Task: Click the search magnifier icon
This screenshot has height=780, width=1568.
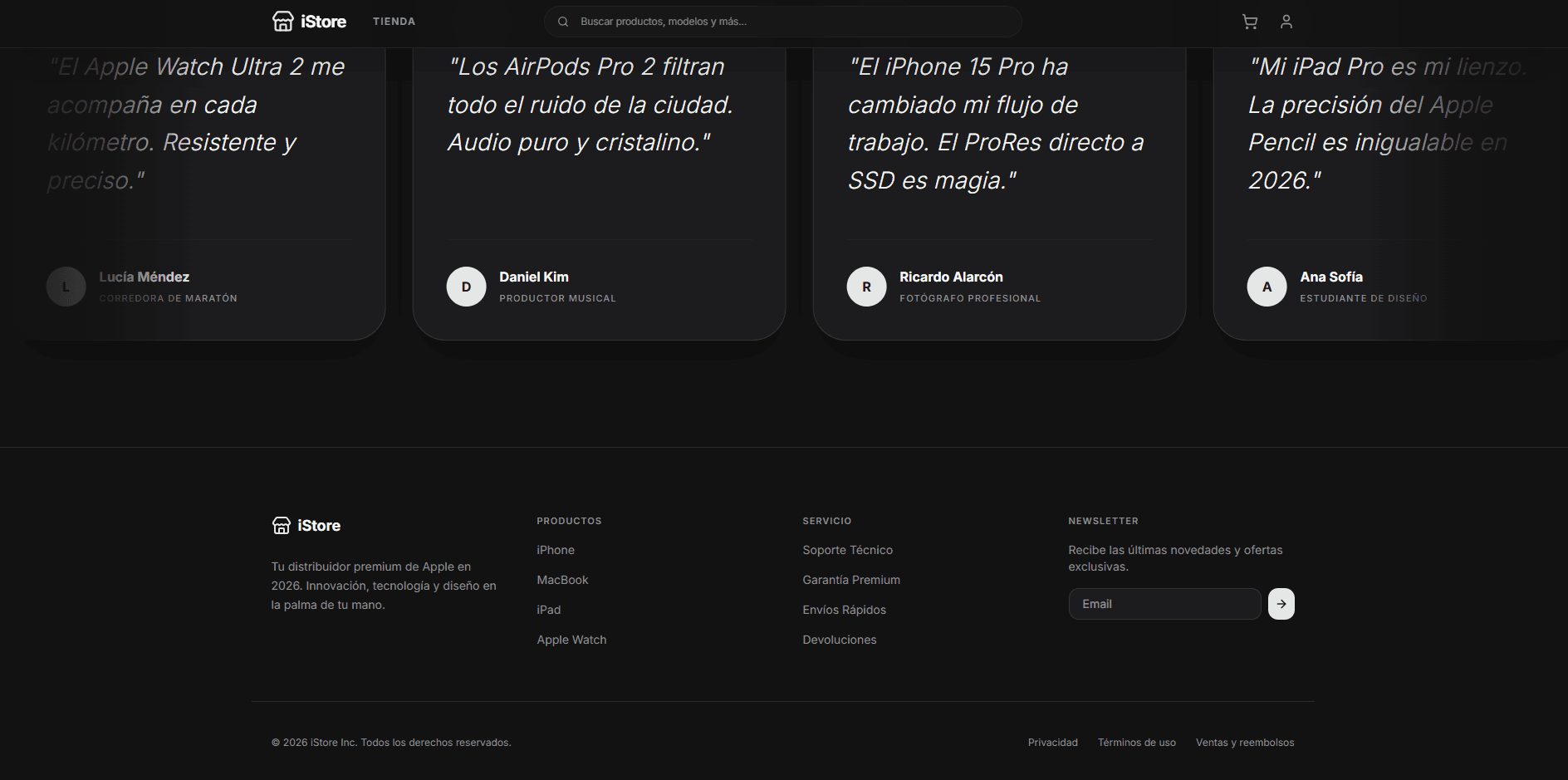Action: pos(563,22)
